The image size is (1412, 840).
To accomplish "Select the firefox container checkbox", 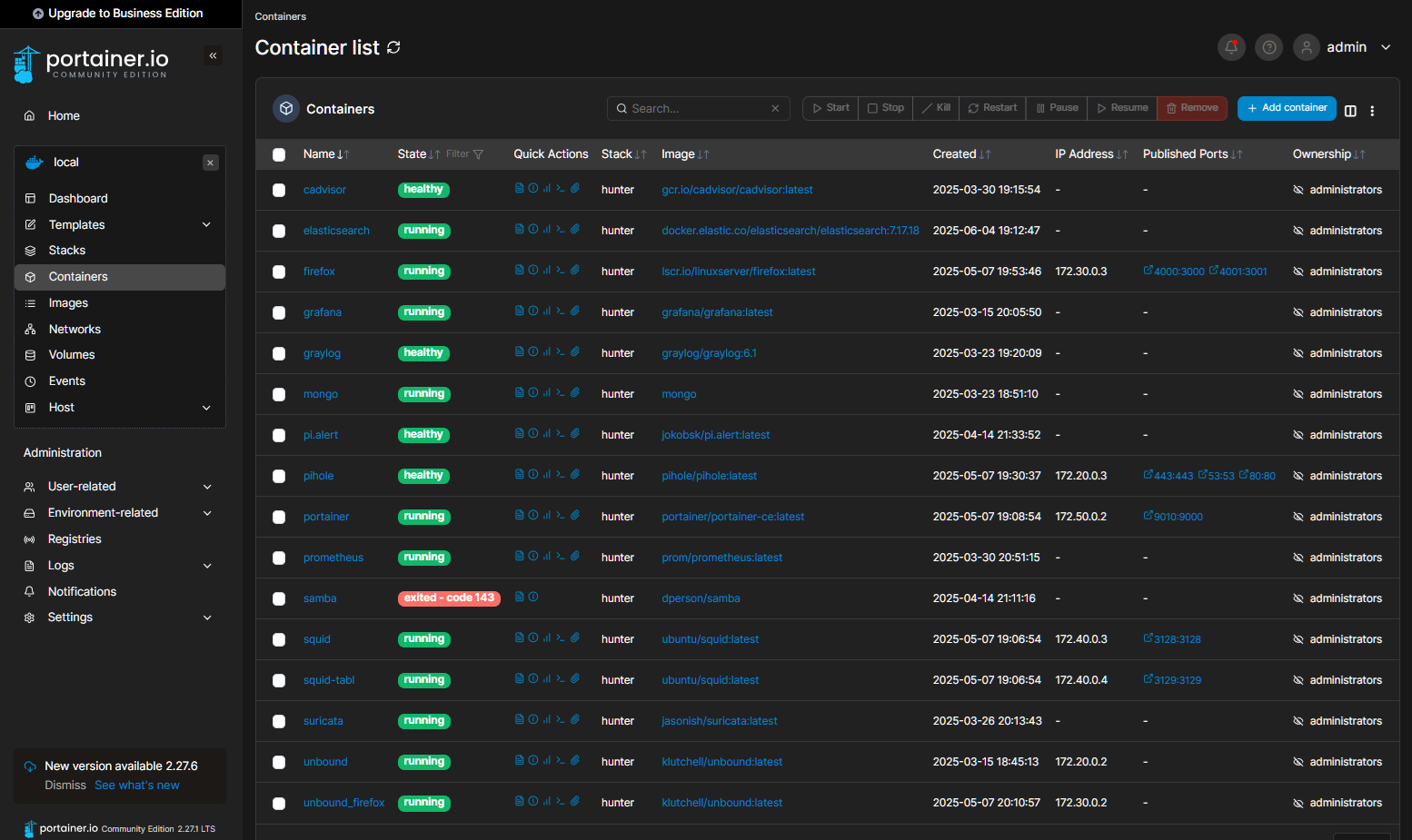I will click(x=279, y=272).
